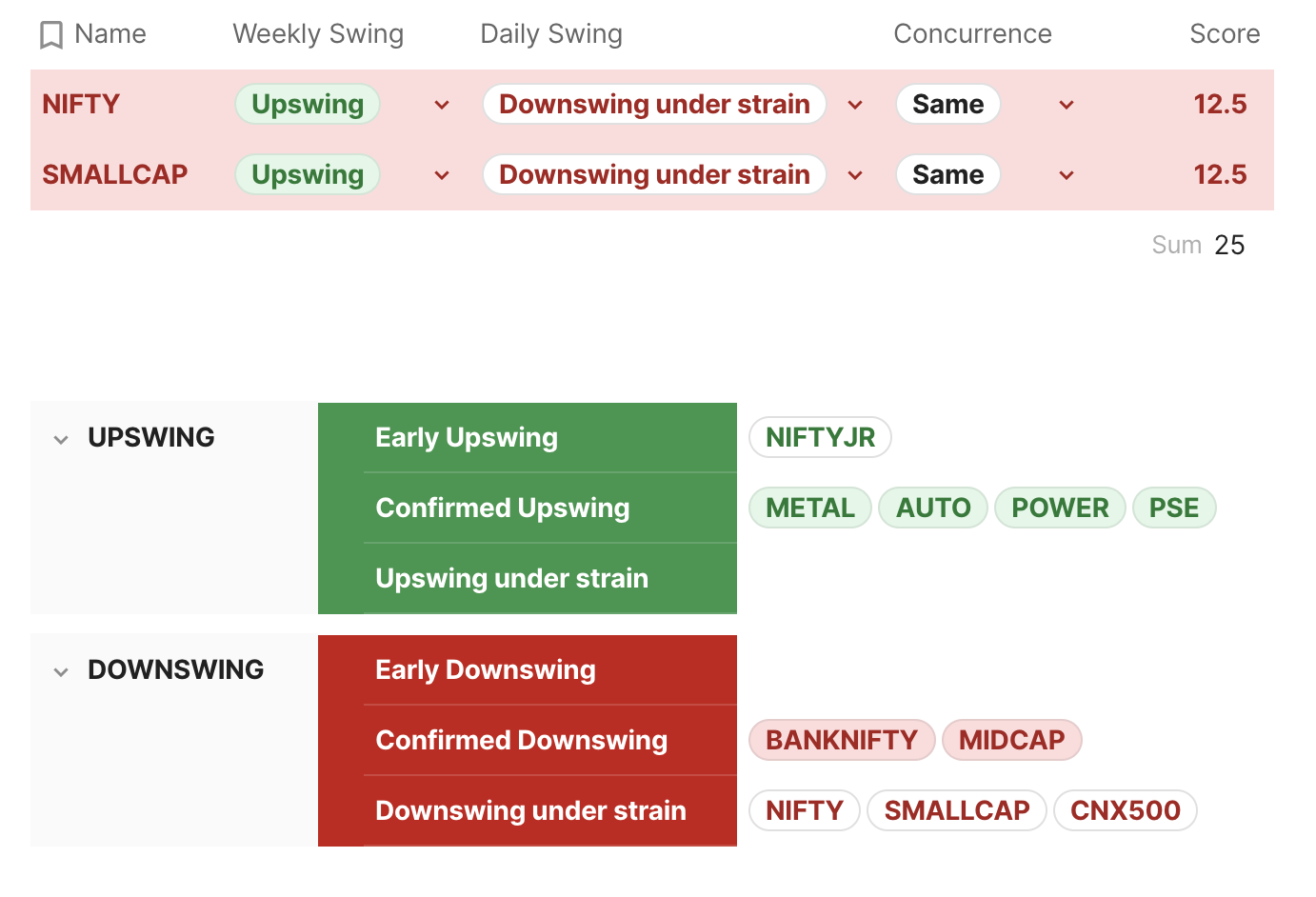Open the CNX500 tag
The width and height of the screenshot is (1316, 897).
(1125, 810)
